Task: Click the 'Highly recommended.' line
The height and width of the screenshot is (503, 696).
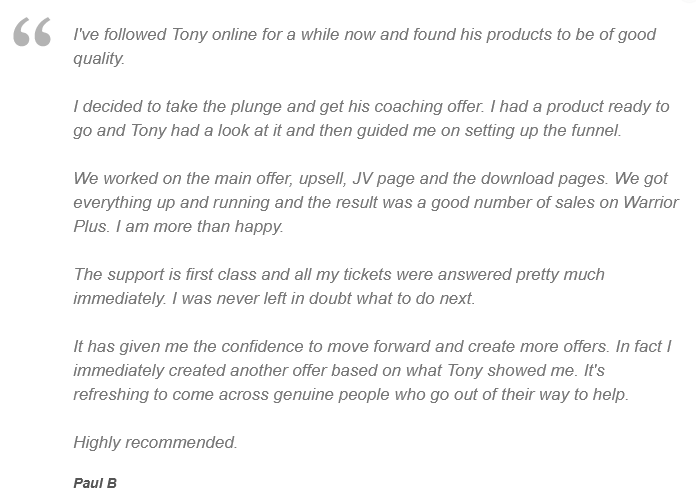Action: pyautogui.click(x=155, y=442)
